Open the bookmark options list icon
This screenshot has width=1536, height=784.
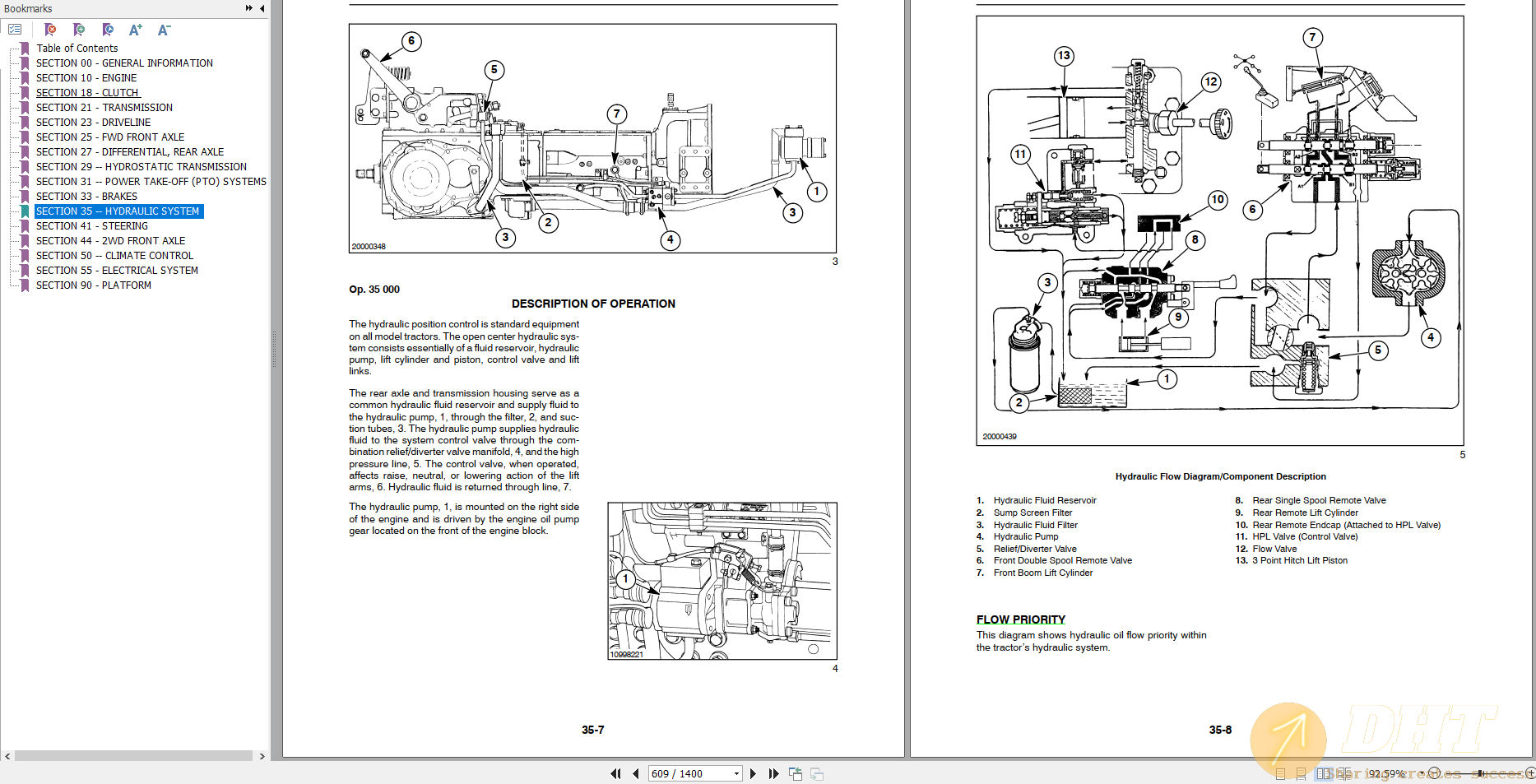pos(15,29)
